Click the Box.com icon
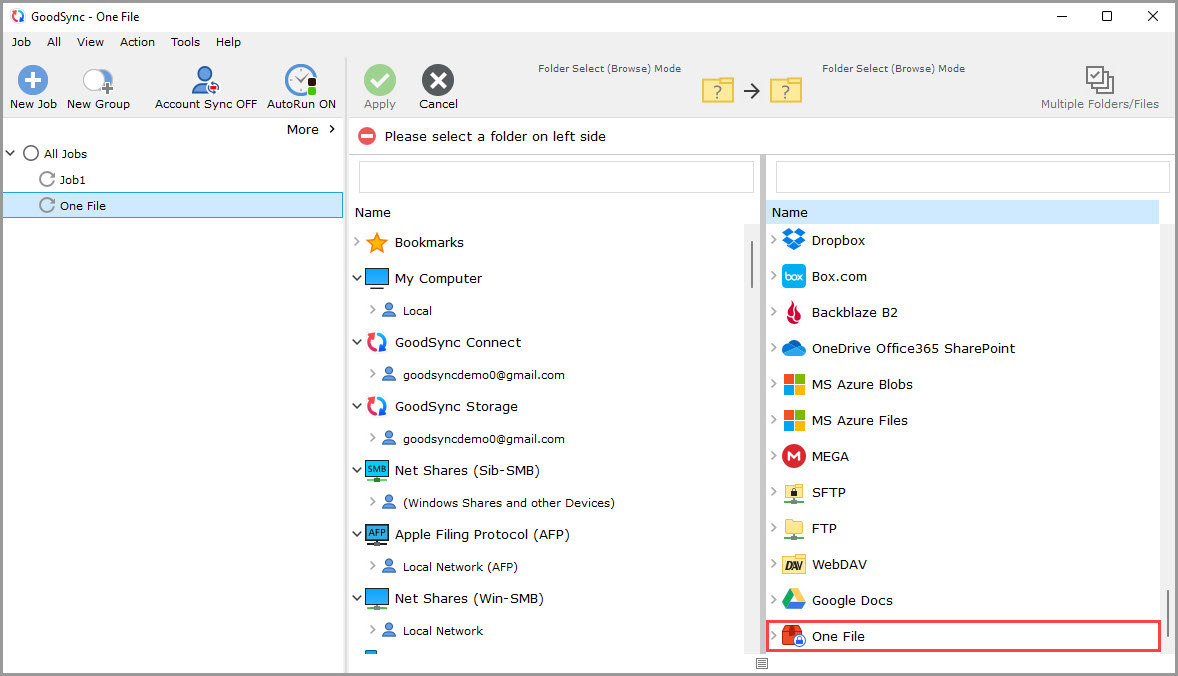The image size is (1178, 676). coord(793,276)
